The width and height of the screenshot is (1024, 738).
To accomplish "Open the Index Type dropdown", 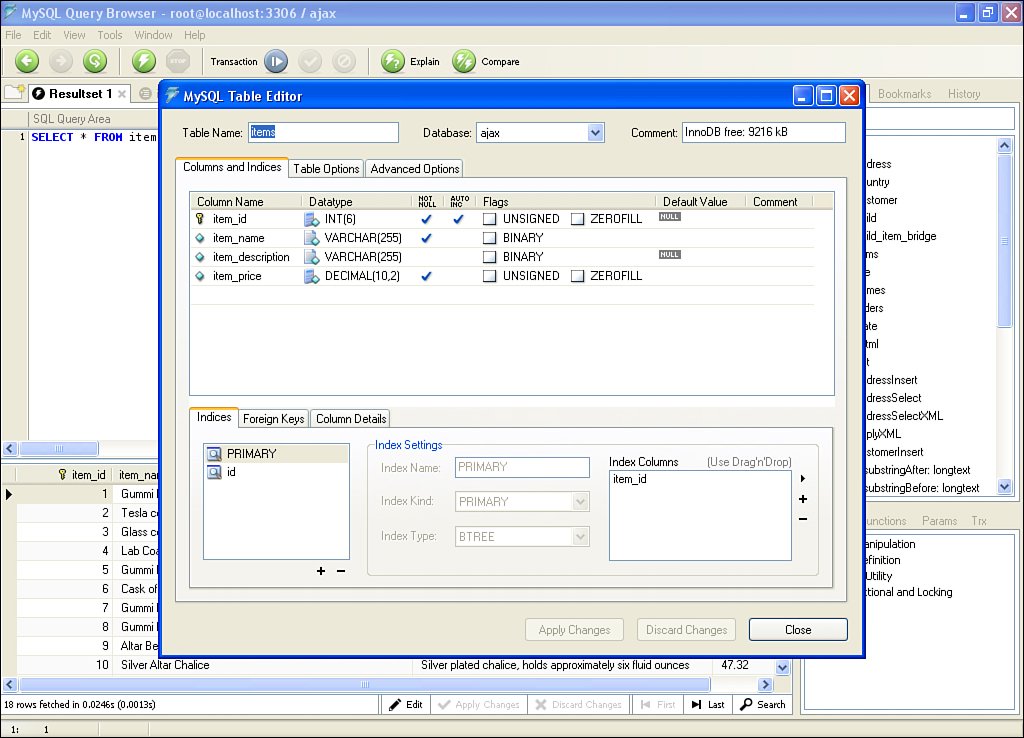I will pyautogui.click(x=580, y=536).
